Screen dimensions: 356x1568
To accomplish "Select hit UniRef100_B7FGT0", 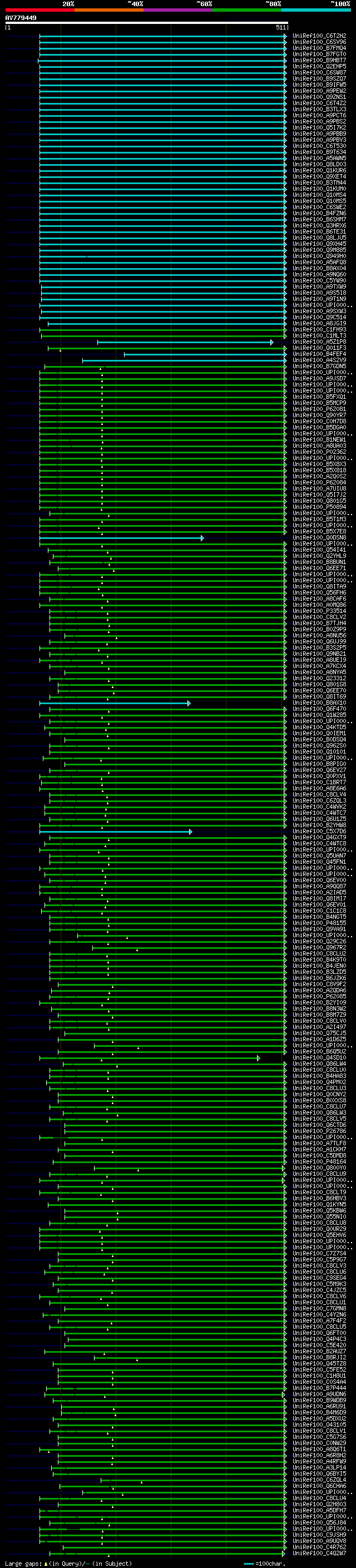I will 319,54.
